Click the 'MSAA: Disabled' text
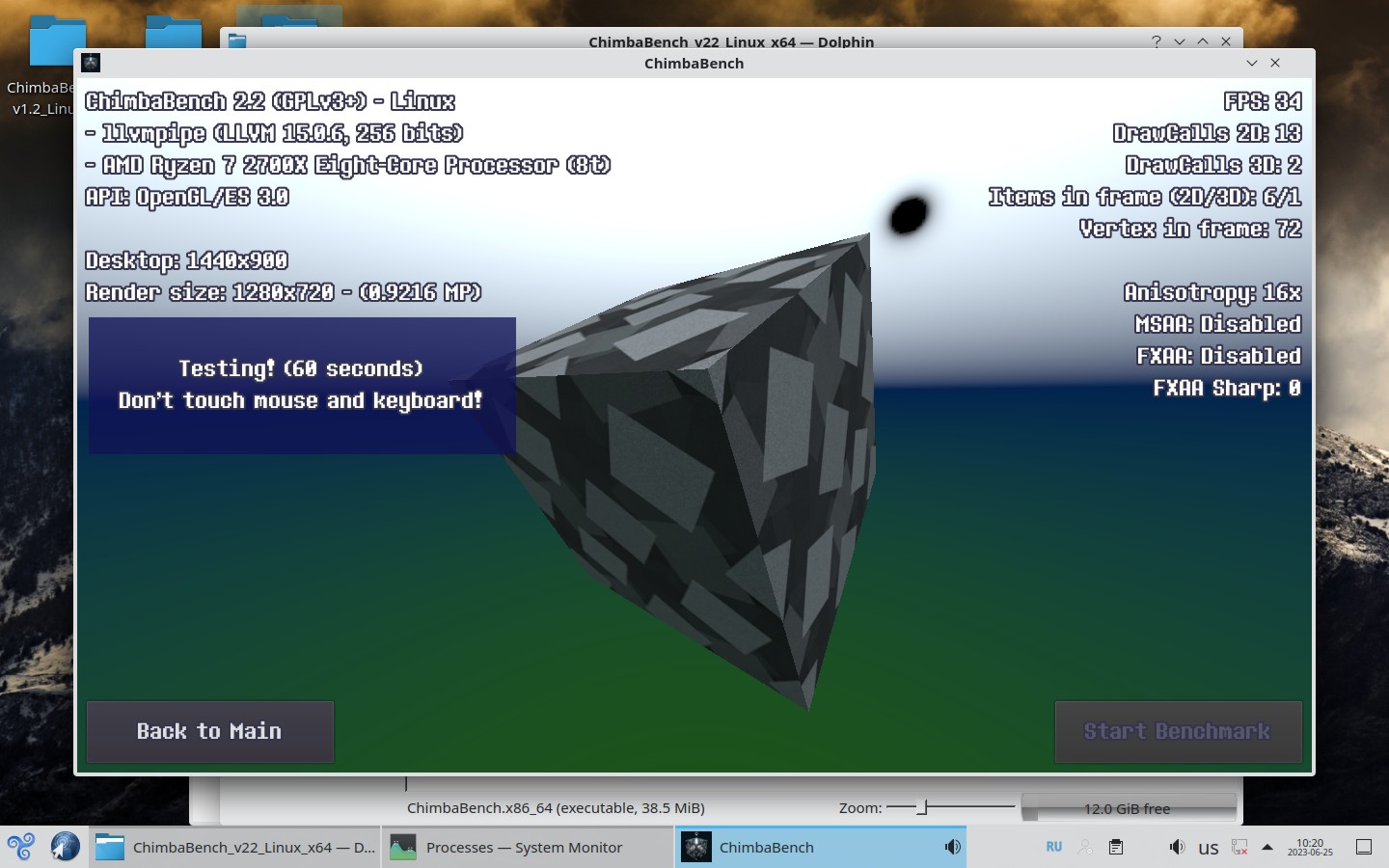This screenshot has height=868, width=1389. pyautogui.click(x=1218, y=324)
